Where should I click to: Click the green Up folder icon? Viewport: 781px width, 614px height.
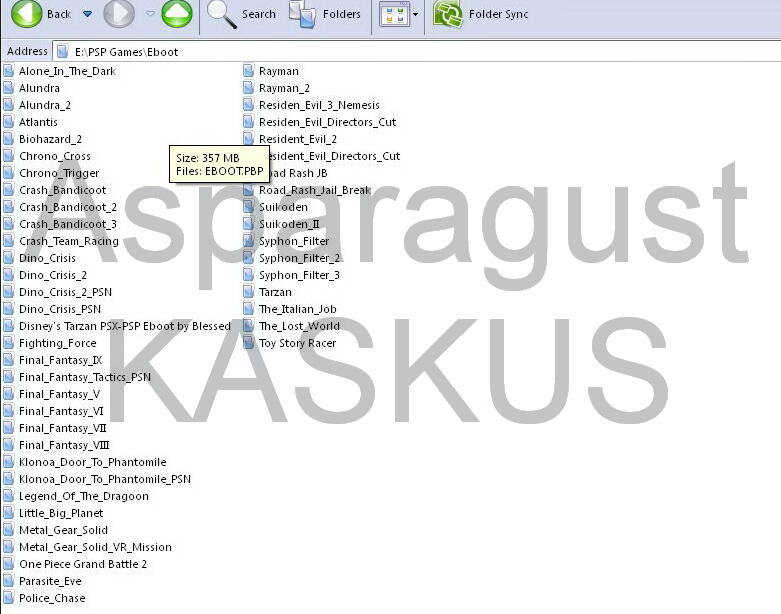[177, 13]
